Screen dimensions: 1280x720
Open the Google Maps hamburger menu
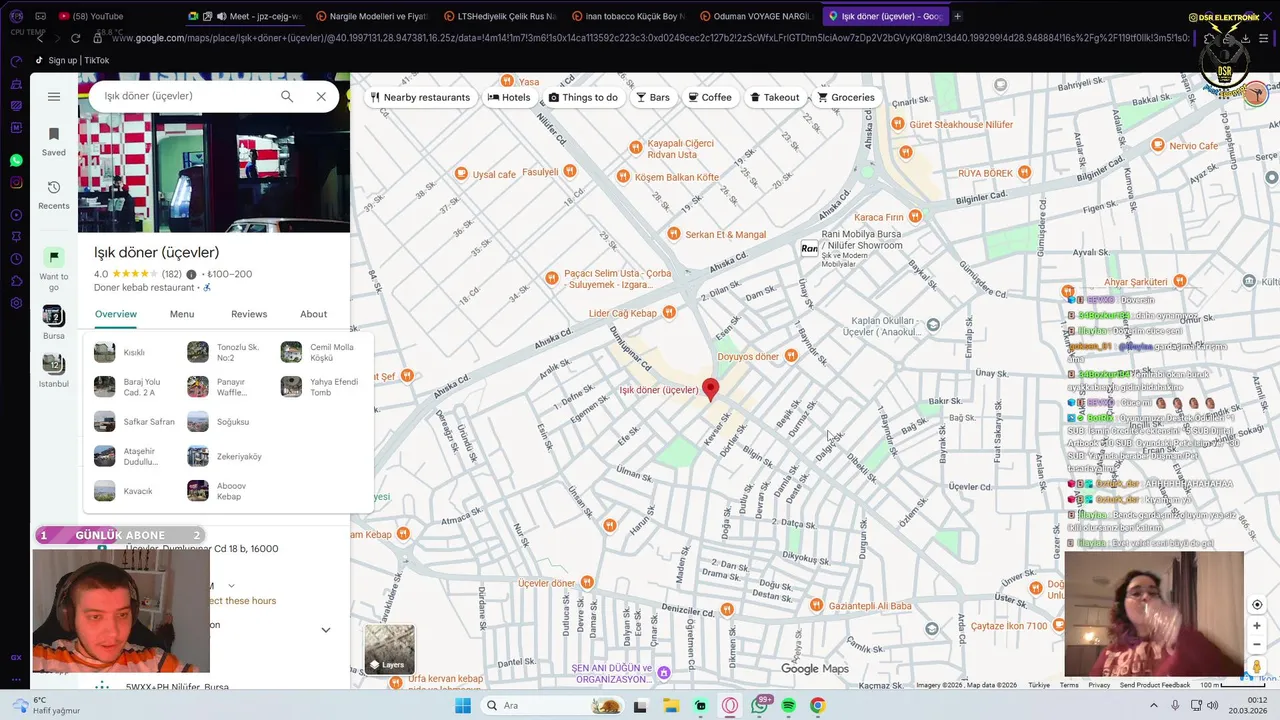[54, 97]
